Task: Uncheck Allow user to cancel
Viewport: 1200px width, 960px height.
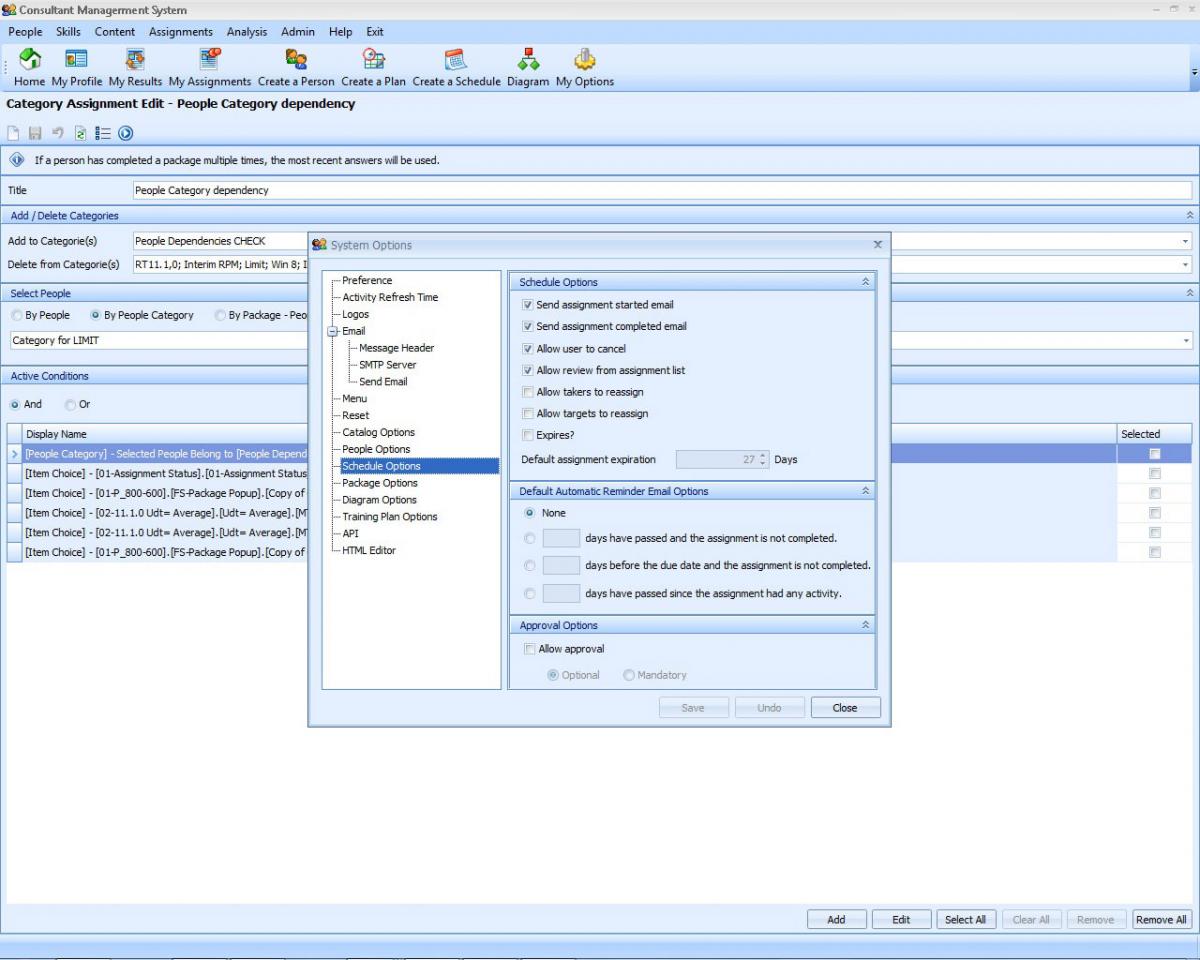Action: (x=528, y=349)
